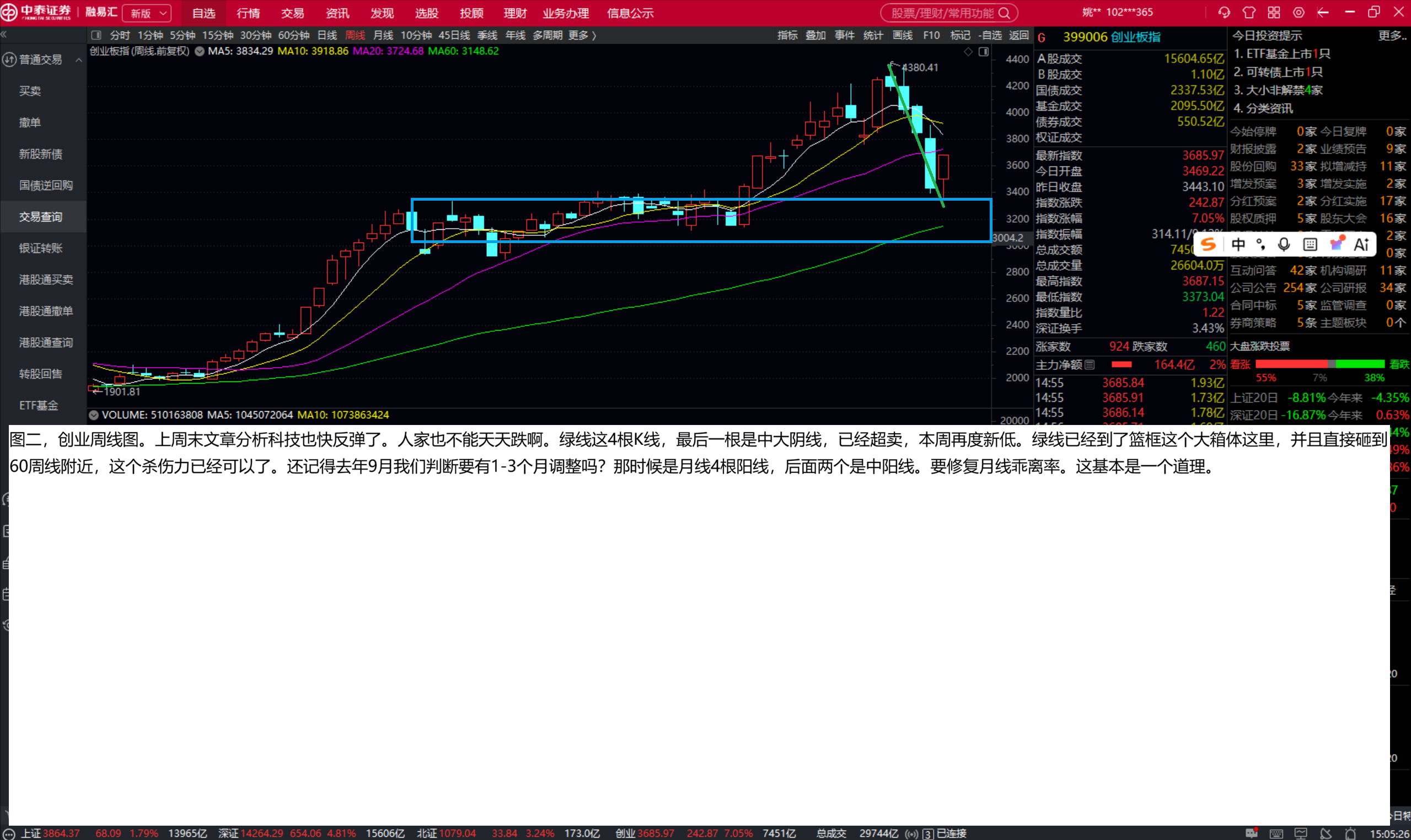Screen dimensions: 1411x840
Task: Click the 看涨 red bullish vote bar
Action: click(x=1291, y=364)
